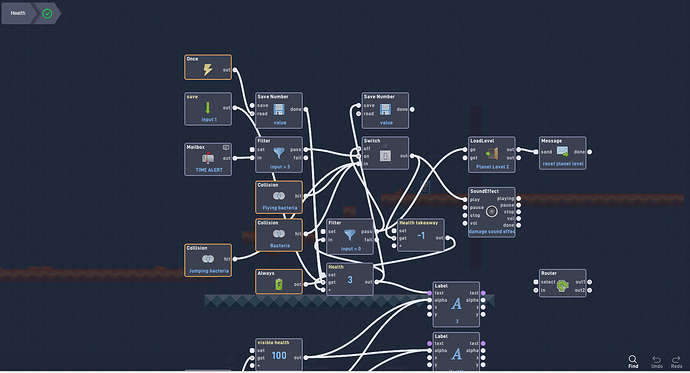This screenshot has height=373, width=690.
Task: Open the Find search tool
Action: click(633, 362)
